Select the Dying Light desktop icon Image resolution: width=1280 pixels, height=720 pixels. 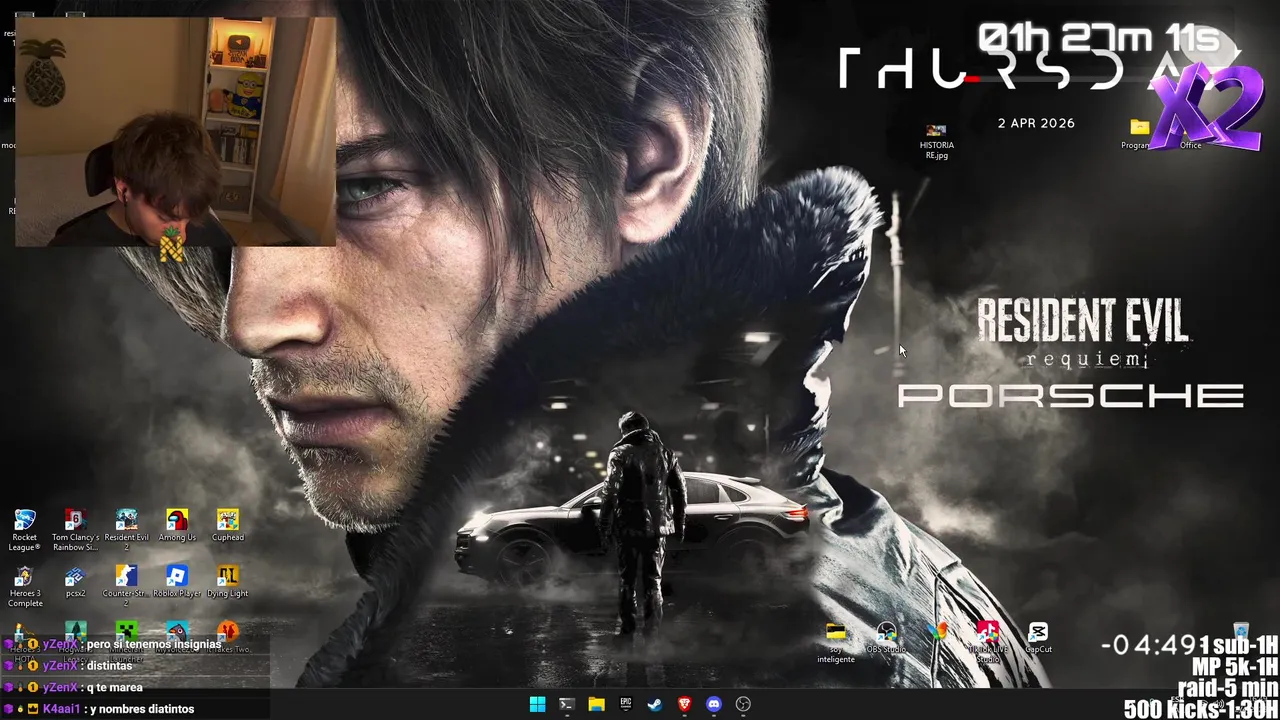(228, 582)
